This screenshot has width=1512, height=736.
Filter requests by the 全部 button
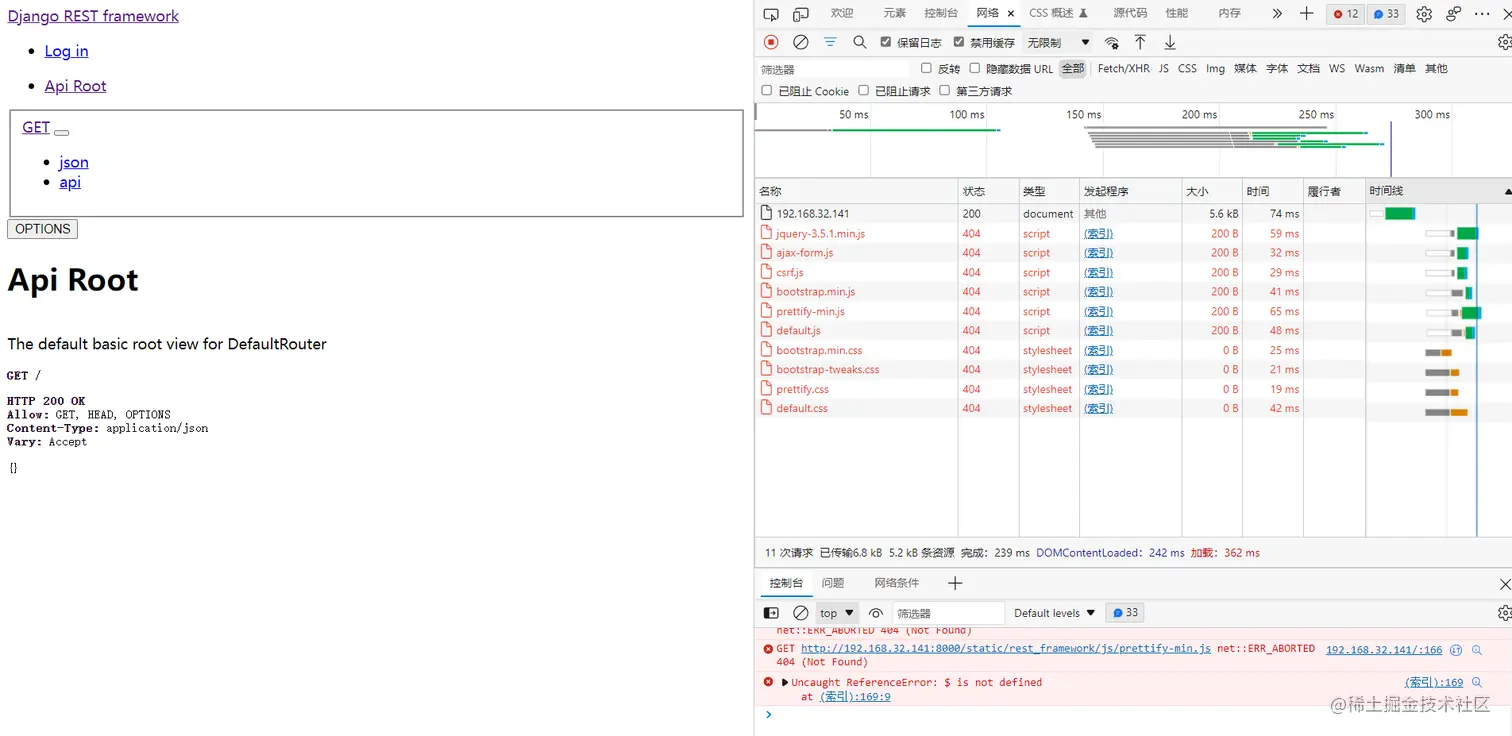pyautogui.click(x=1073, y=69)
